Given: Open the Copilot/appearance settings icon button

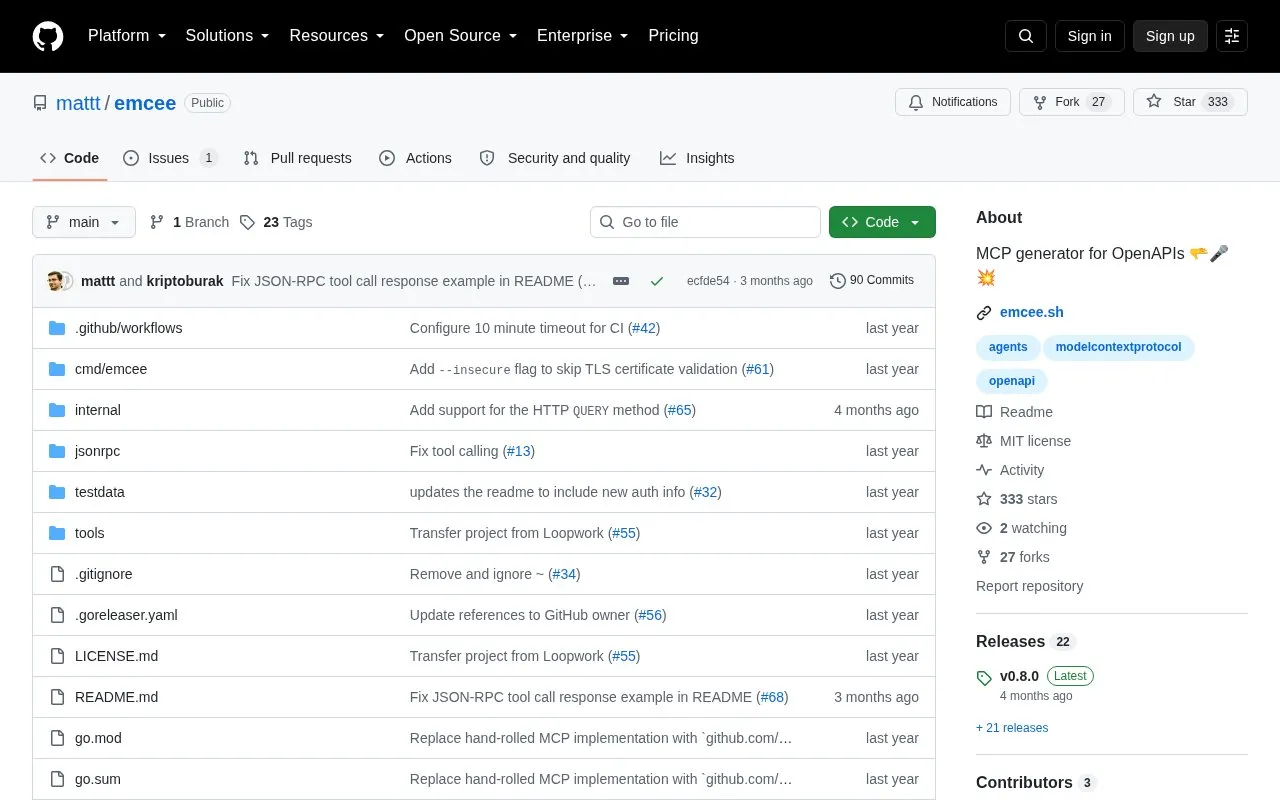Looking at the screenshot, I should pyautogui.click(x=1232, y=36).
